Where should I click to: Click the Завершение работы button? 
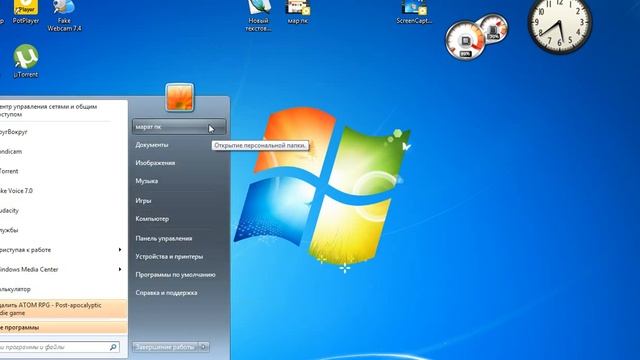pos(165,347)
